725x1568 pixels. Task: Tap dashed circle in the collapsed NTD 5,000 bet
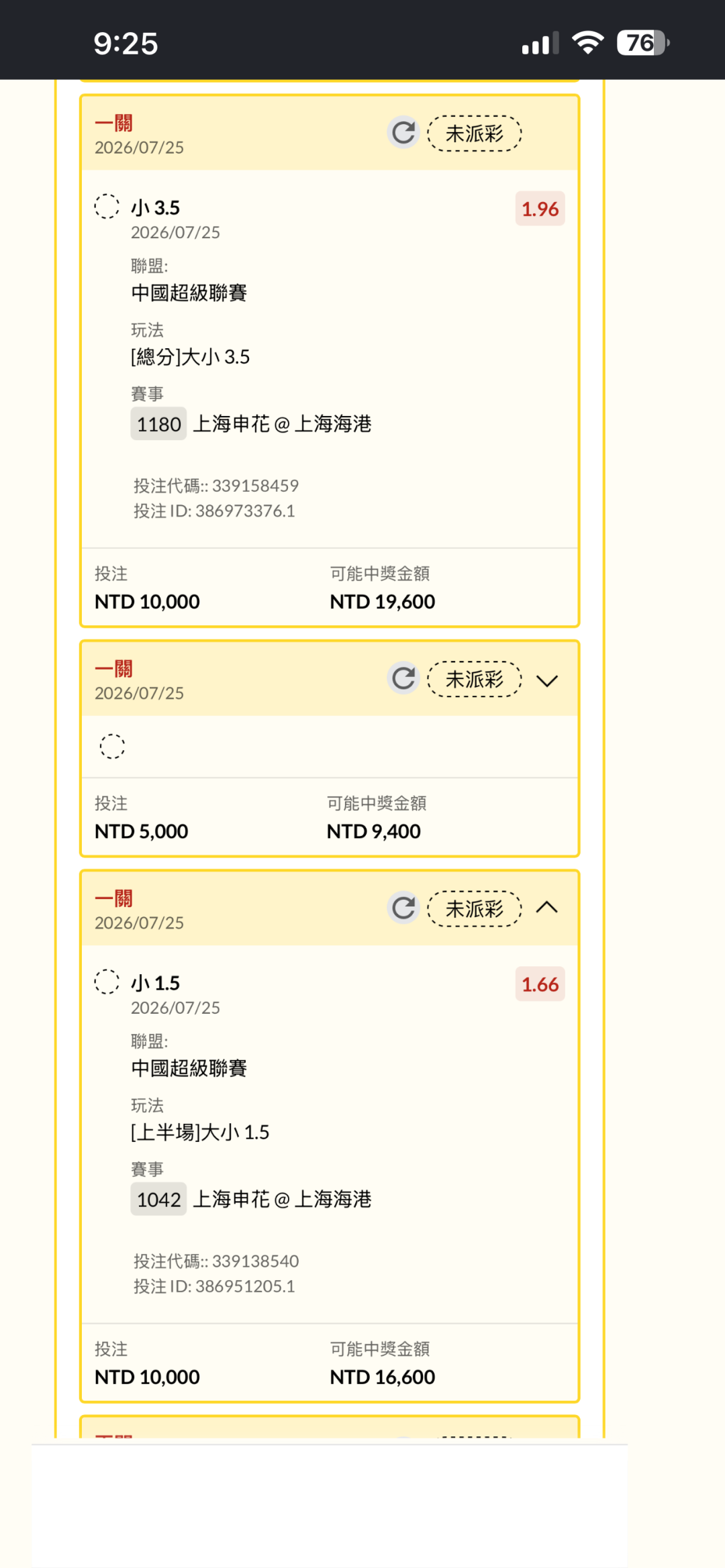tap(112, 746)
